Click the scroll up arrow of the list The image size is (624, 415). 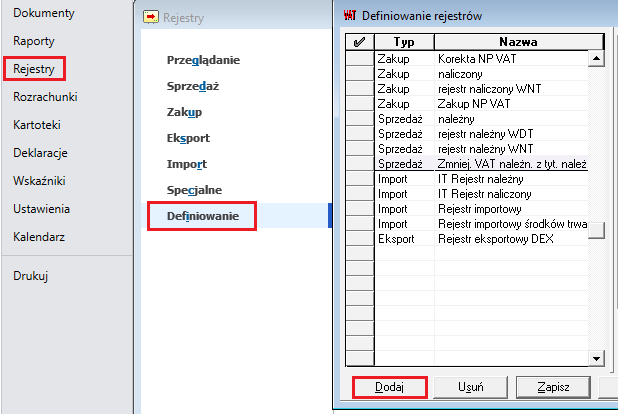[596, 58]
